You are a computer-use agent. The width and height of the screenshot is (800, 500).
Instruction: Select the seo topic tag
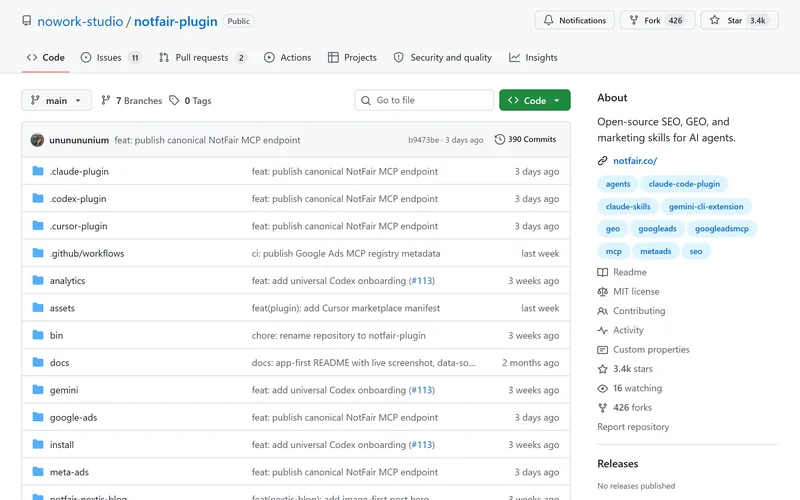[x=696, y=252]
